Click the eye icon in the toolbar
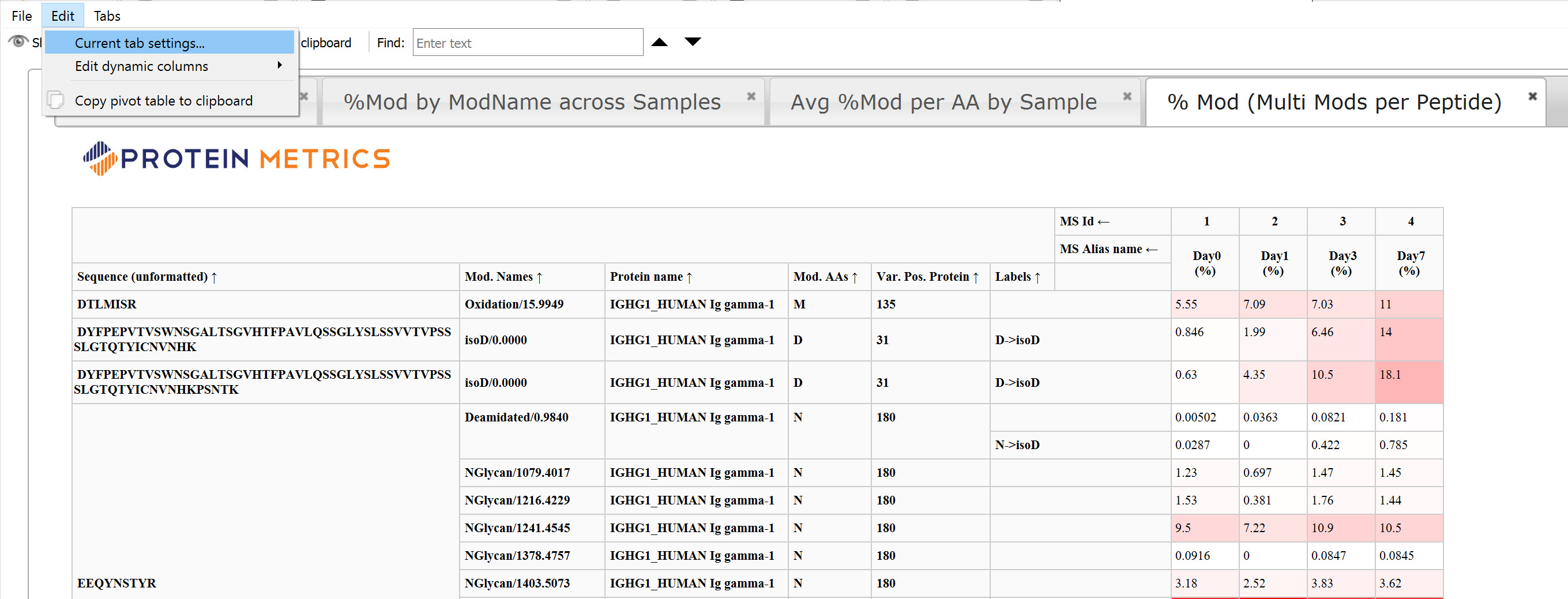The width and height of the screenshot is (1568, 599). point(18,42)
